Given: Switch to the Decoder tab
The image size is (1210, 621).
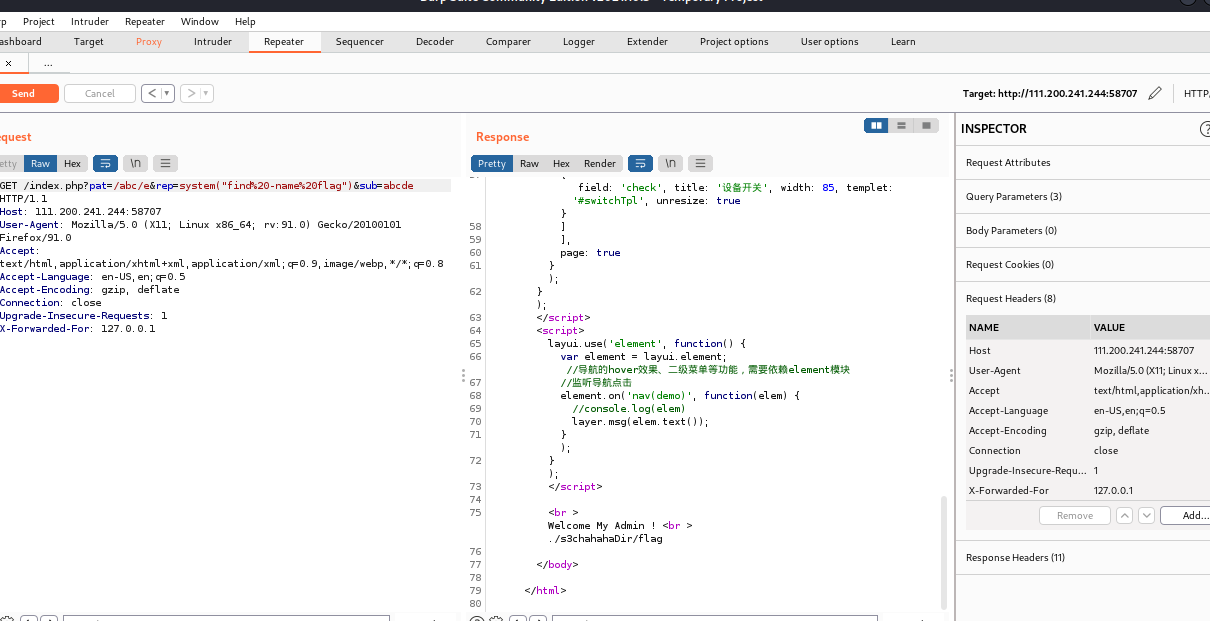Looking at the screenshot, I should (435, 42).
